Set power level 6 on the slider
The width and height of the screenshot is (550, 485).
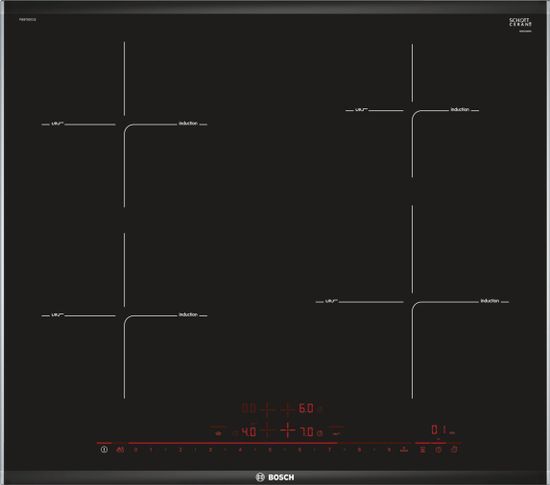[x=299, y=450]
